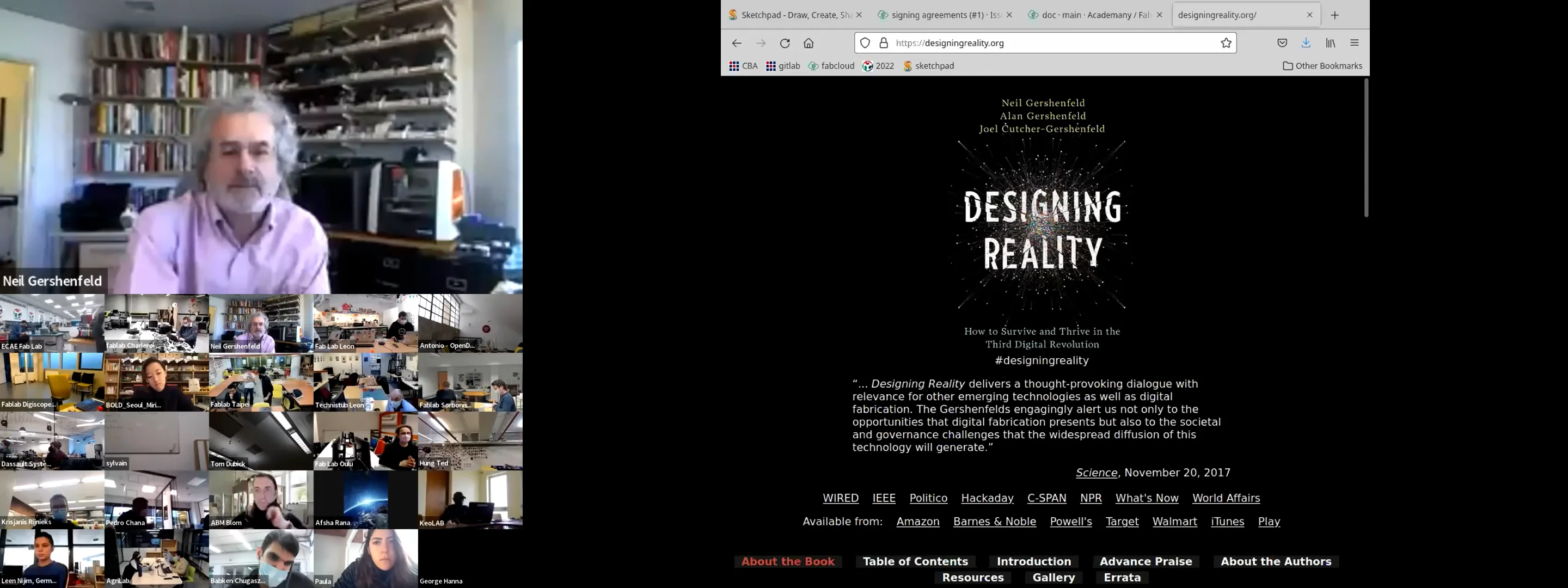Viewport: 1568px width, 588px height.
Task: Open a new browser tab
Action: point(1335,15)
